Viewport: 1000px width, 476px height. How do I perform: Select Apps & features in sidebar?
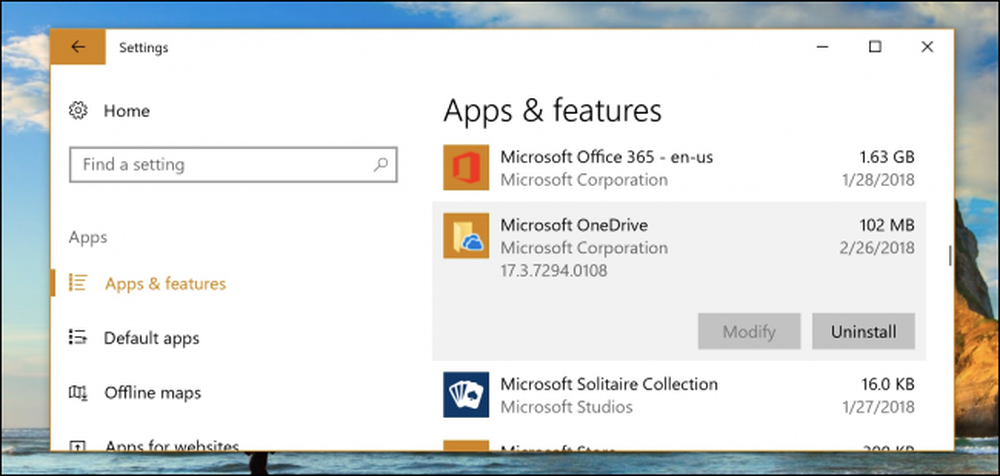pyautogui.click(x=166, y=283)
